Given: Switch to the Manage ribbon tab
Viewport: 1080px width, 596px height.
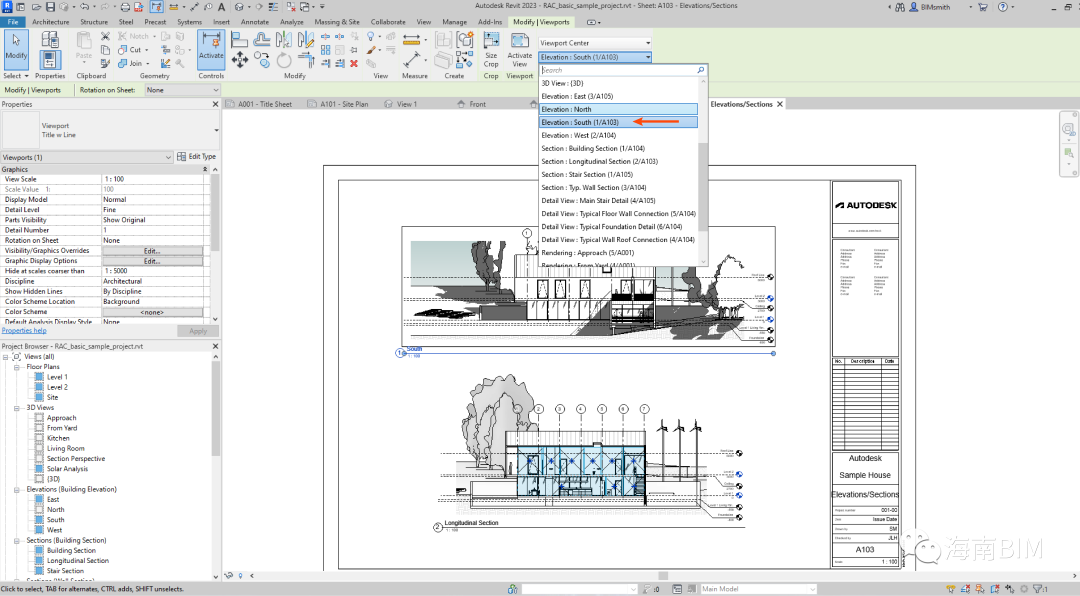Looking at the screenshot, I should coord(455,22).
